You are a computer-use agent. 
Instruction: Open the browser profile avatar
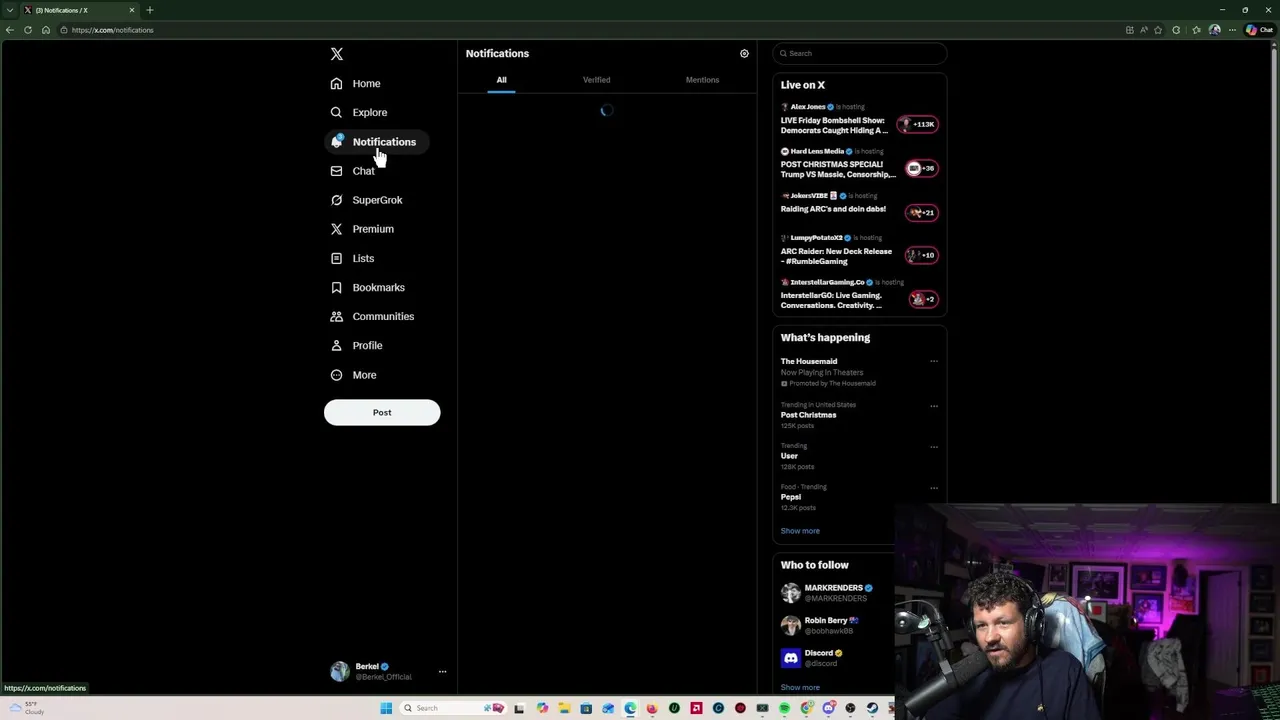(x=1214, y=30)
